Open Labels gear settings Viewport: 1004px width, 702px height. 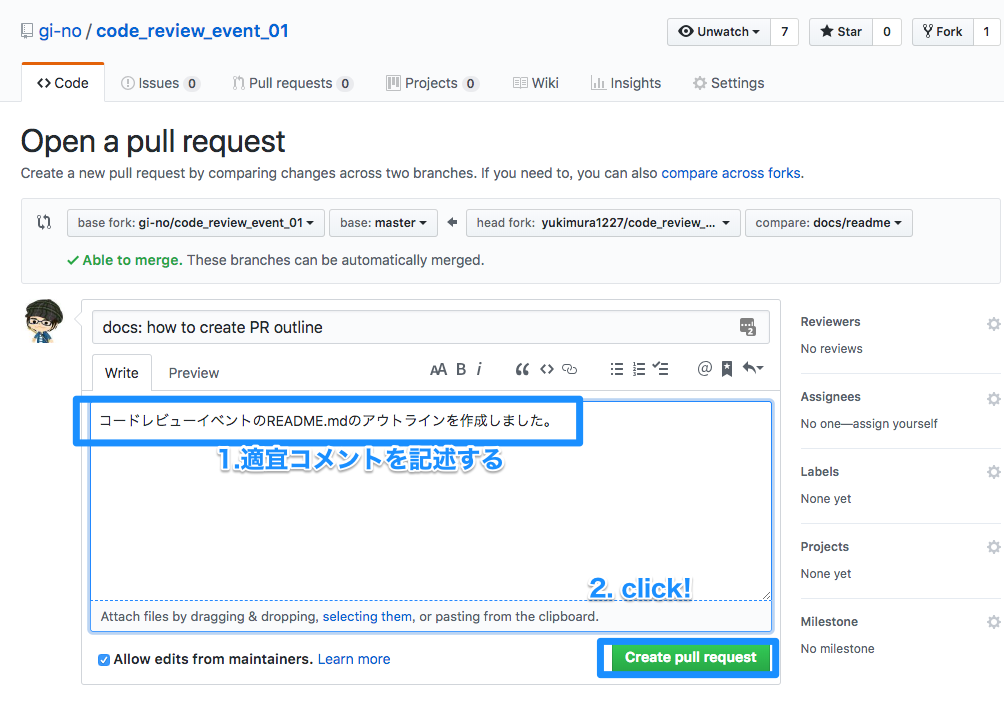993,472
